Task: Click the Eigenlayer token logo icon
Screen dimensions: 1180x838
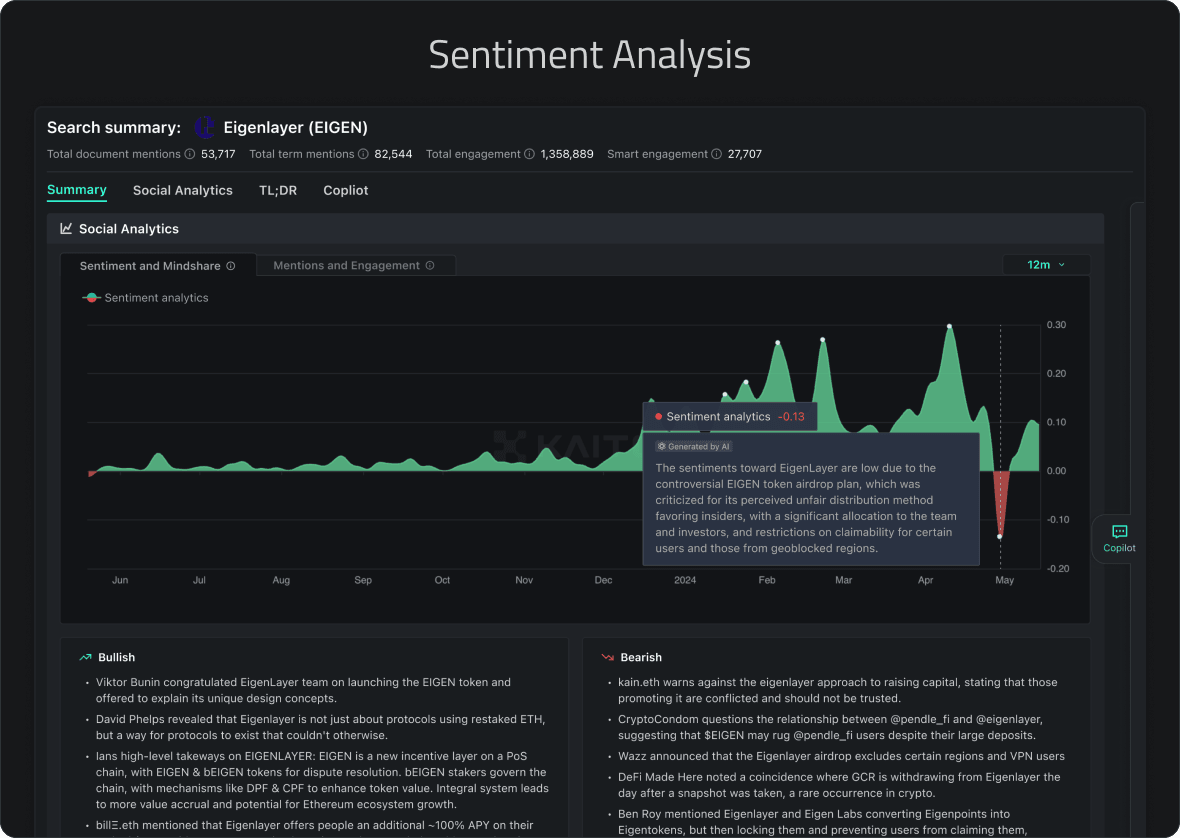Action: (x=205, y=127)
